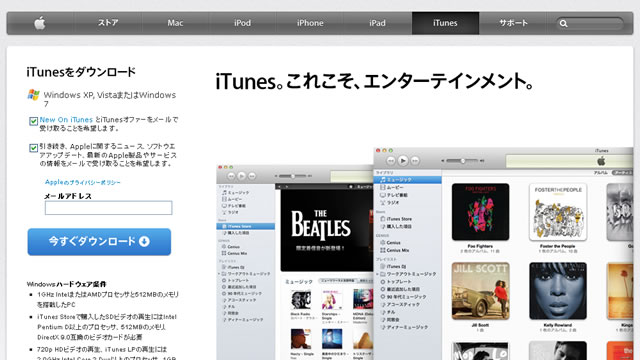640x360 pixels.
Task: Click the download arrow icon on the blue button
Action: (144, 242)
